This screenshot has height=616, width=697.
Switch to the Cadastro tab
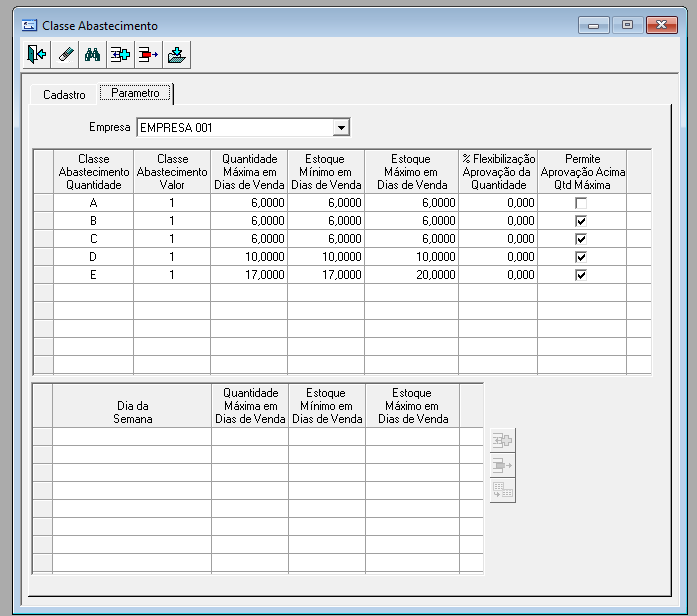pyautogui.click(x=64, y=95)
